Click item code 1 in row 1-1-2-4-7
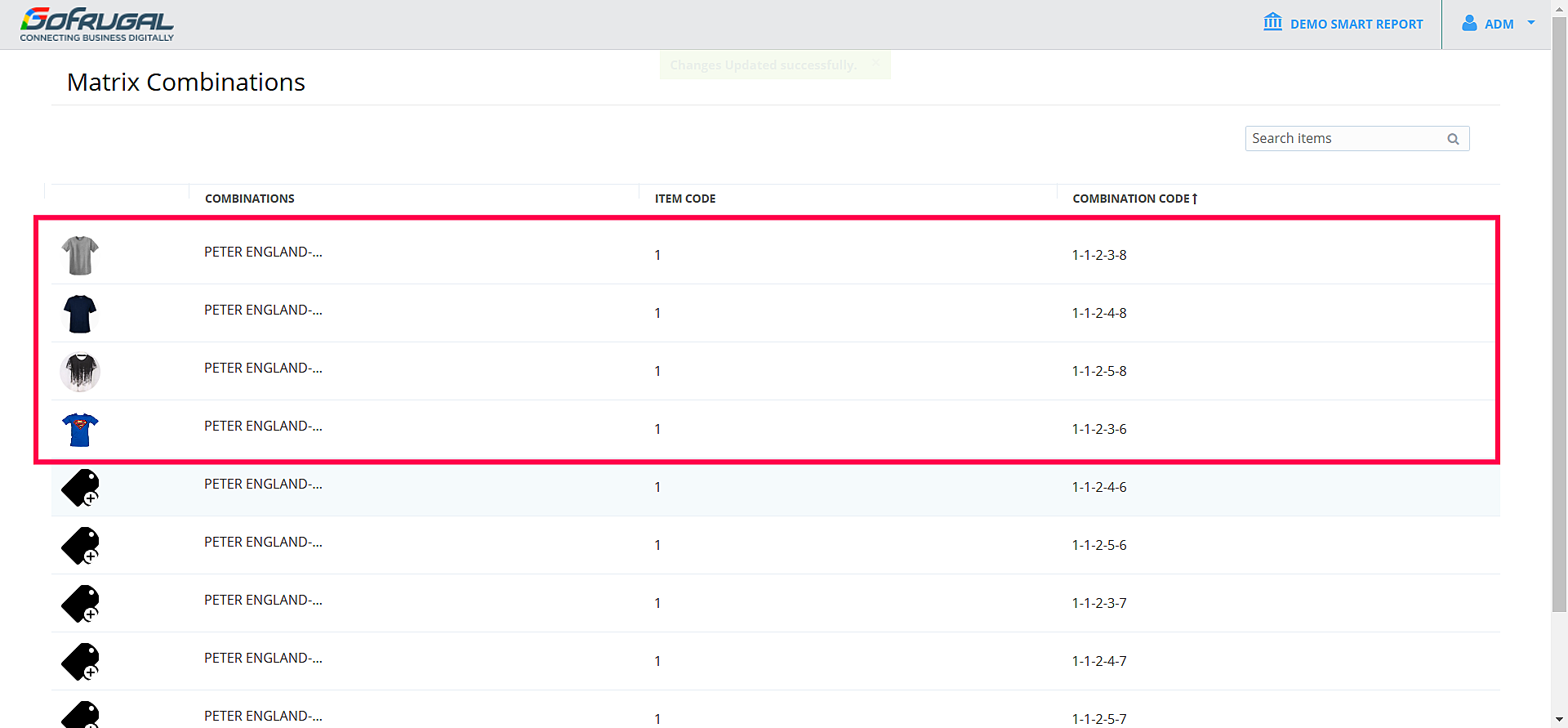 pyautogui.click(x=657, y=661)
